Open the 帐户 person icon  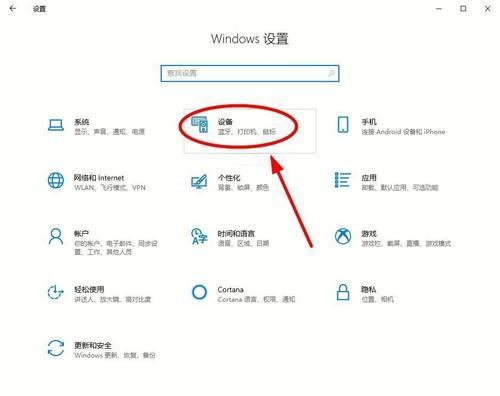56,237
